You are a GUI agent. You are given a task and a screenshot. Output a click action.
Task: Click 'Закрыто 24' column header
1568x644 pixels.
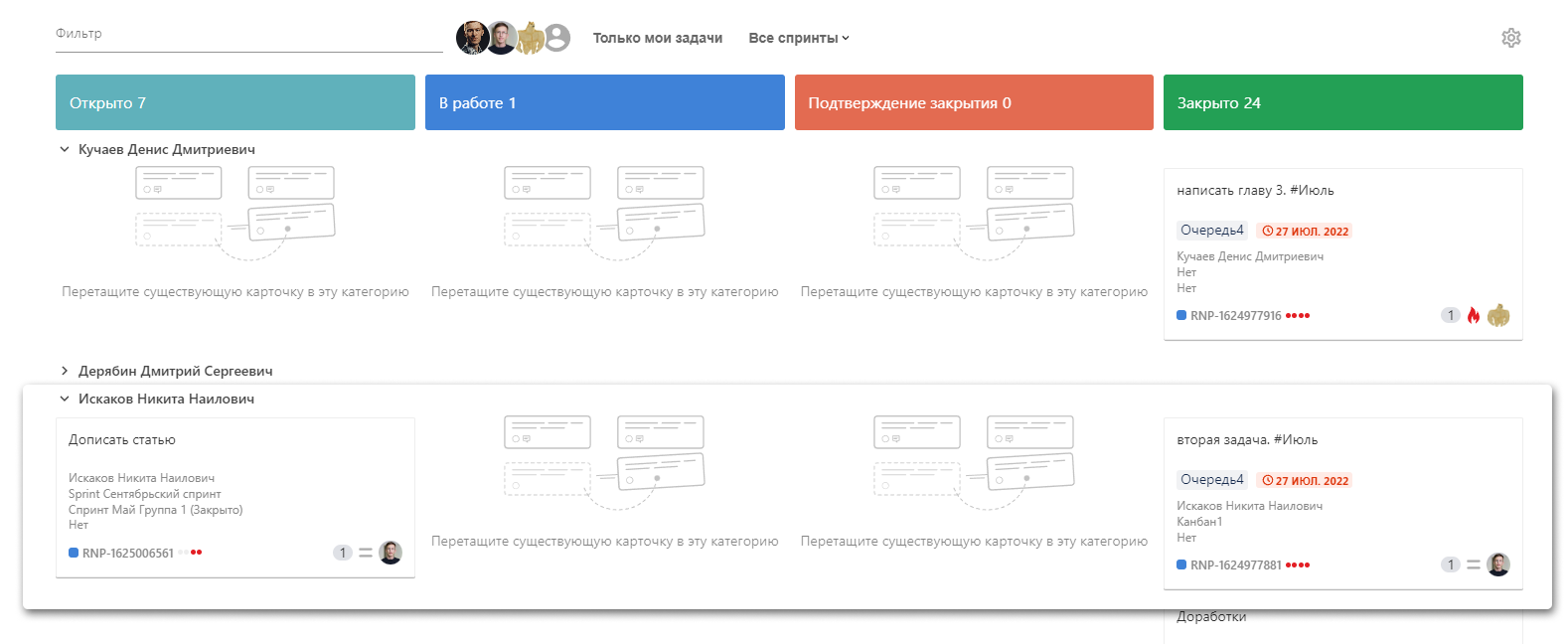(1343, 102)
